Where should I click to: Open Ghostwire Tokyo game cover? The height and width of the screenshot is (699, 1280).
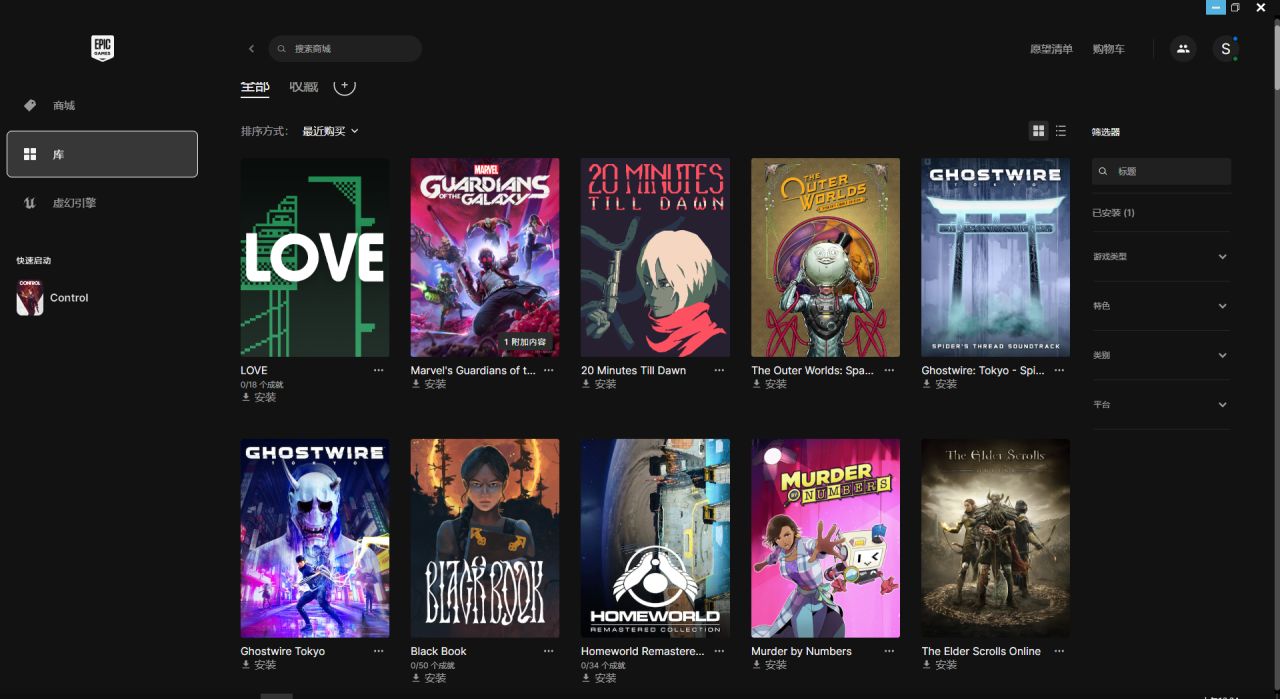pyautogui.click(x=315, y=538)
